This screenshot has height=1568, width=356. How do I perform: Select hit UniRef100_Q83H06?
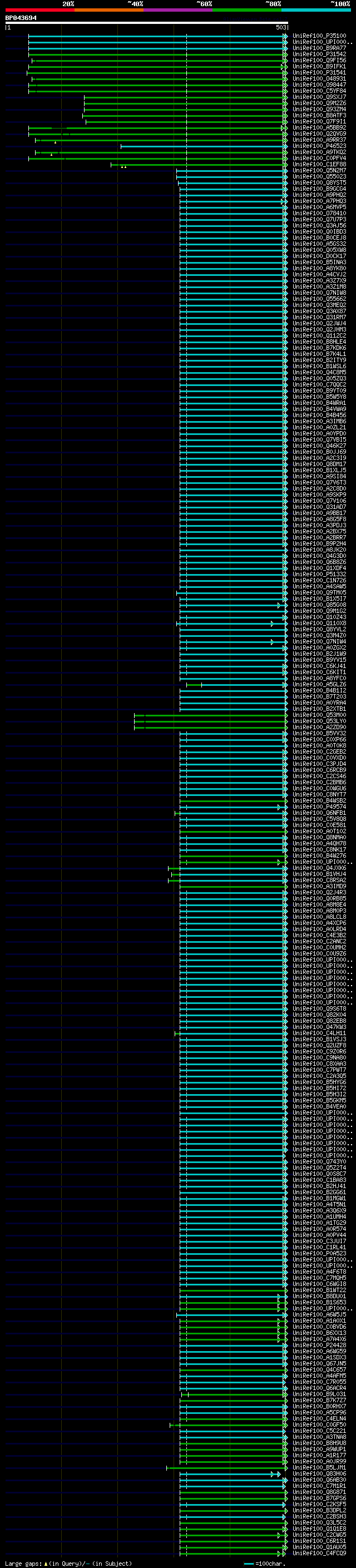tap(319, 1473)
